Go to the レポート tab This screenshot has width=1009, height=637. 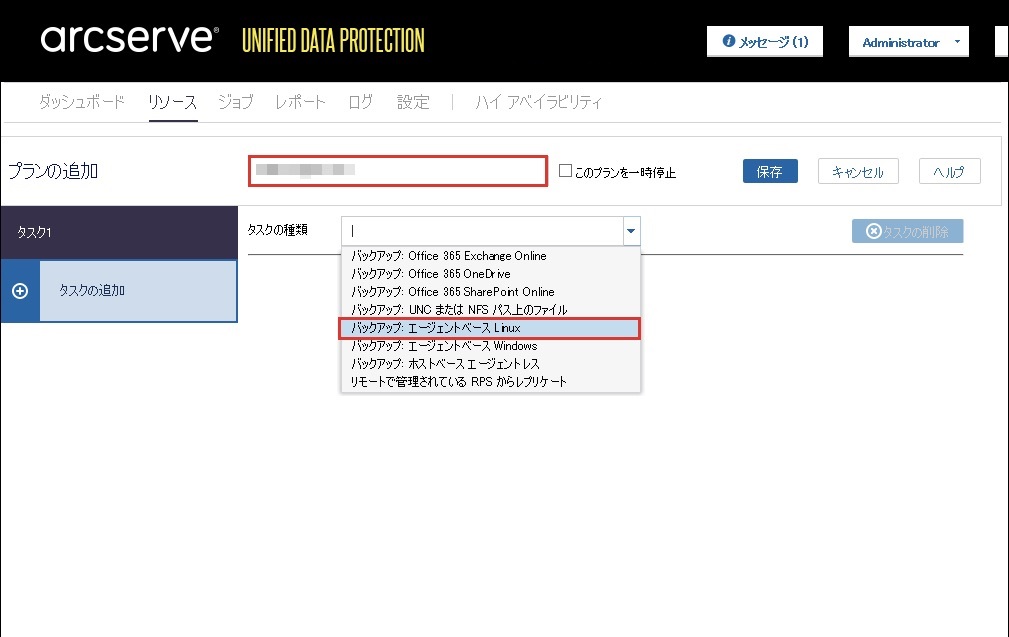[x=301, y=102]
